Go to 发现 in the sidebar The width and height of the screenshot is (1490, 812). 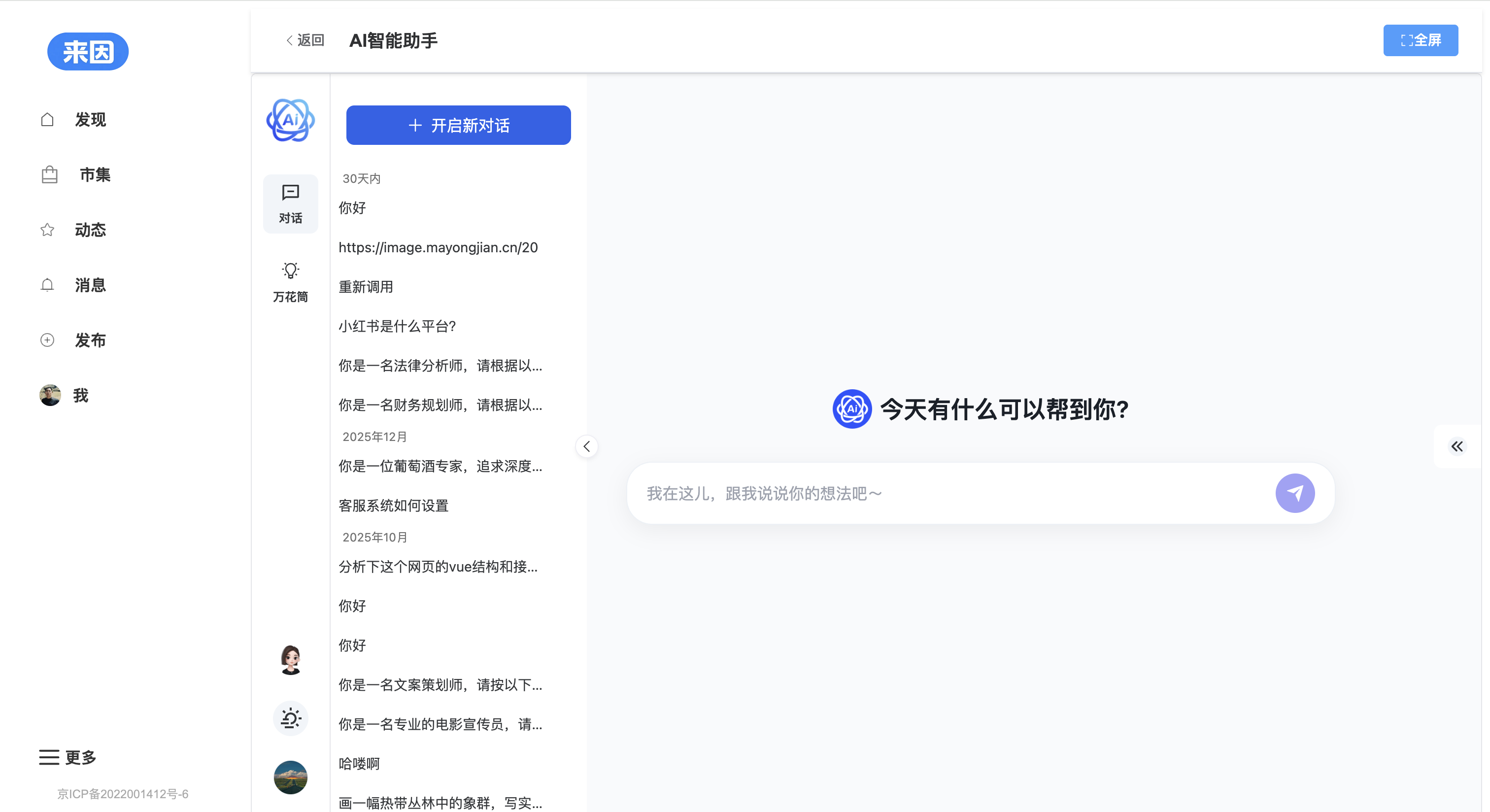coord(90,120)
